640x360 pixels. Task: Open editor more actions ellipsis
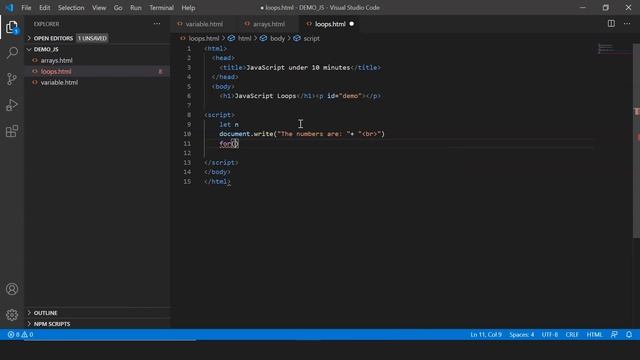coord(627,24)
